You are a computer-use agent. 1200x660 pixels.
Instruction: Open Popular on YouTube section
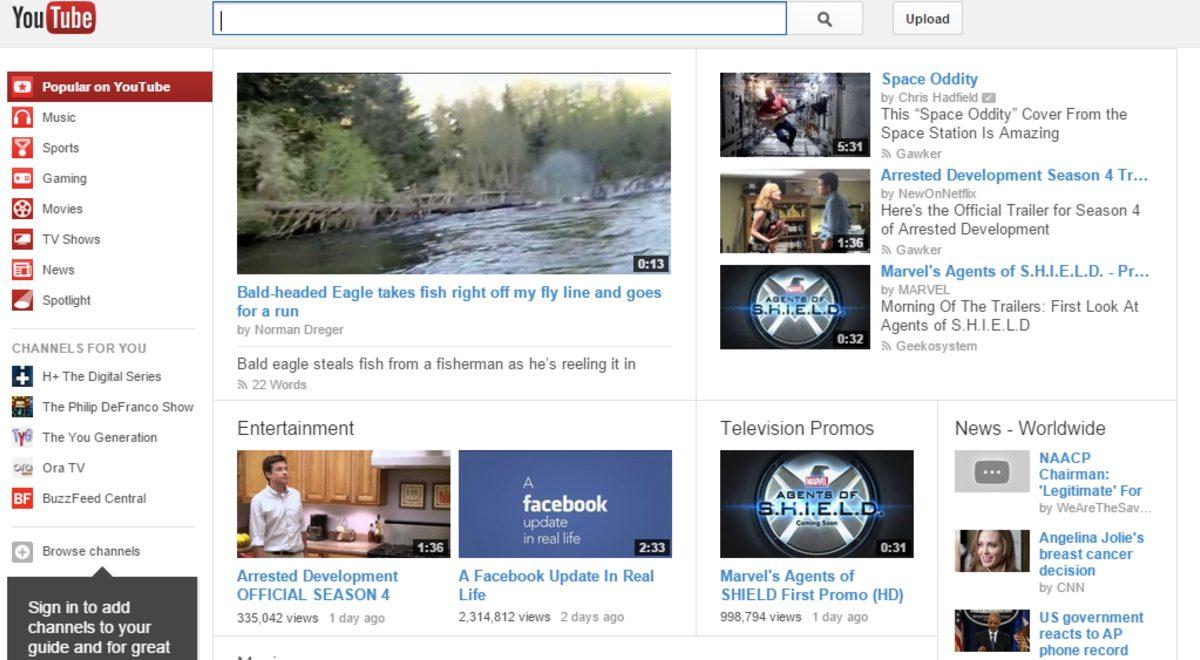click(110, 87)
